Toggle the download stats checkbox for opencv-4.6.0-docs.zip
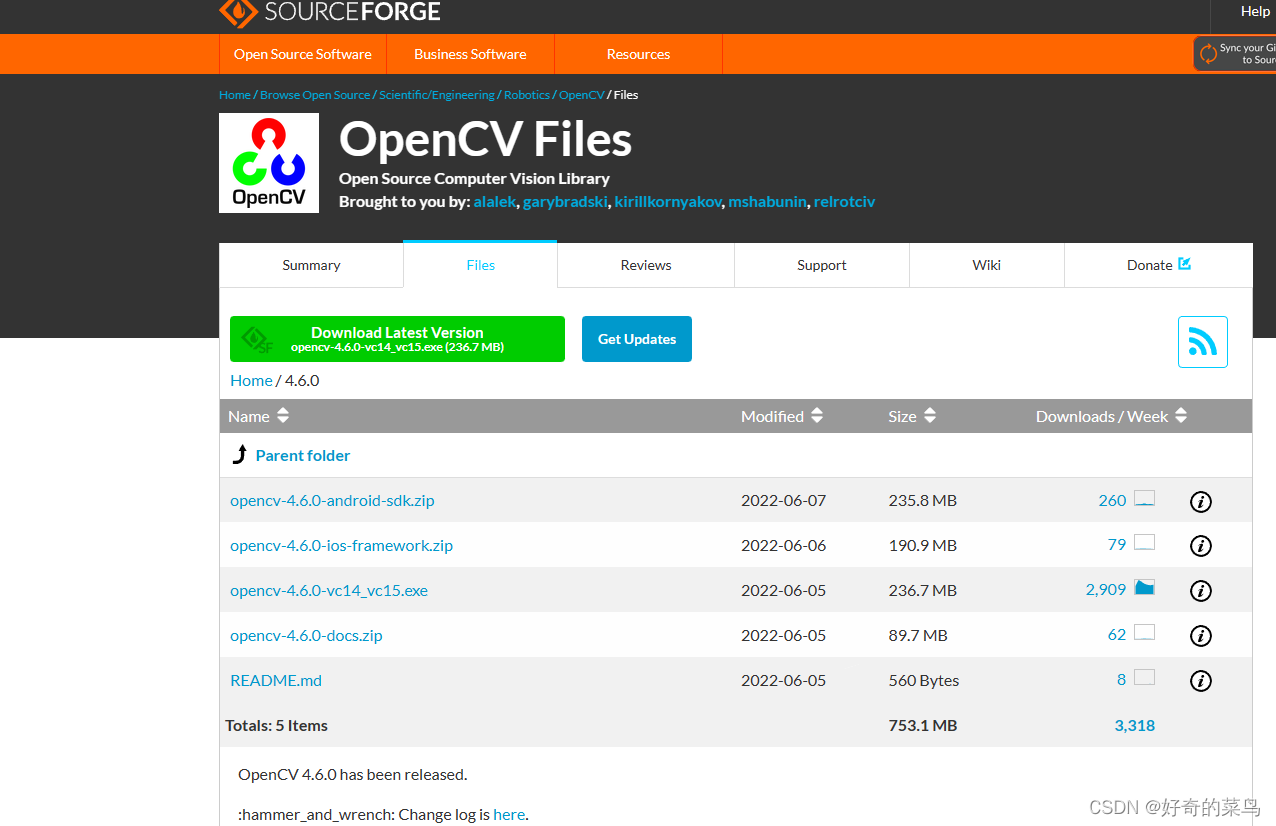The image size is (1276, 826). [x=1143, y=633]
